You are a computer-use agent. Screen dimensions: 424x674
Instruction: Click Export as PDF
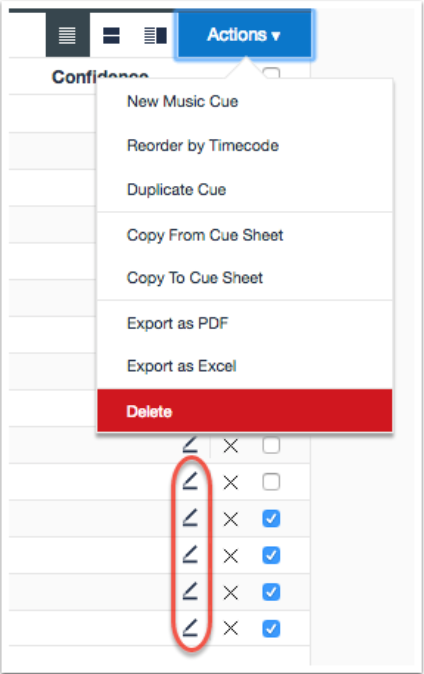[x=177, y=323]
